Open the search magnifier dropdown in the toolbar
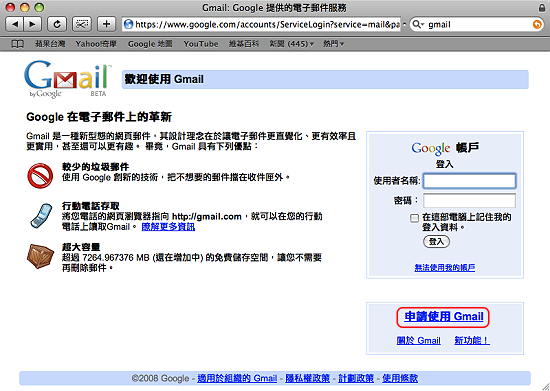 pos(418,24)
